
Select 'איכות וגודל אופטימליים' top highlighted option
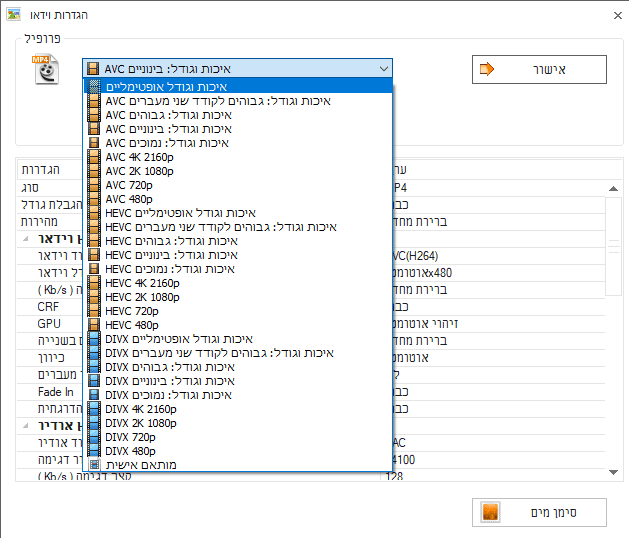click(237, 86)
